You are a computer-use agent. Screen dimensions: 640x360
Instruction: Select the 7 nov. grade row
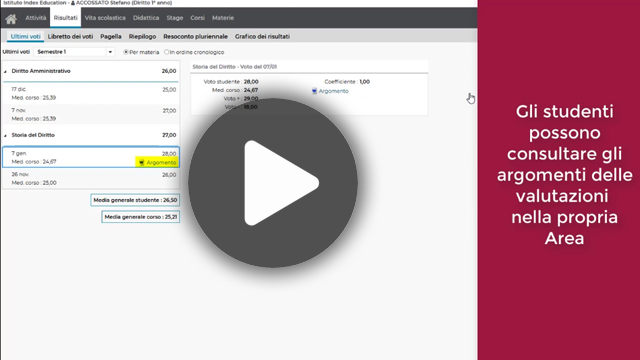pos(91,114)
